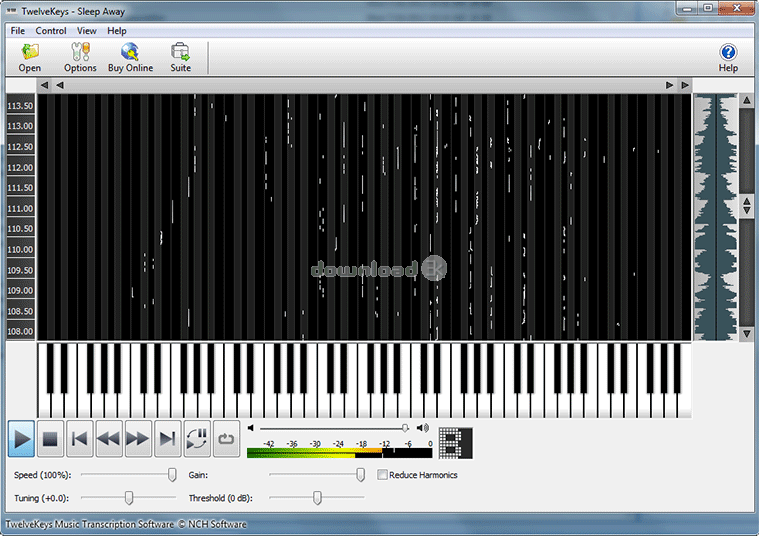The height and width of the screenshot is (536, 759).
Task: Click the Help icon in toolbar
Action: pos(728,58)
